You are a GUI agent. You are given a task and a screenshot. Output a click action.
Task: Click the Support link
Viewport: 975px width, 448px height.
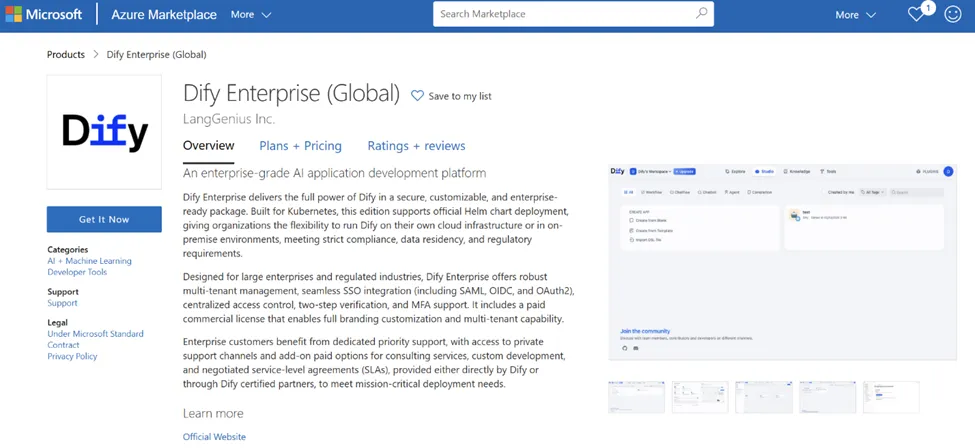coord(62,303)
